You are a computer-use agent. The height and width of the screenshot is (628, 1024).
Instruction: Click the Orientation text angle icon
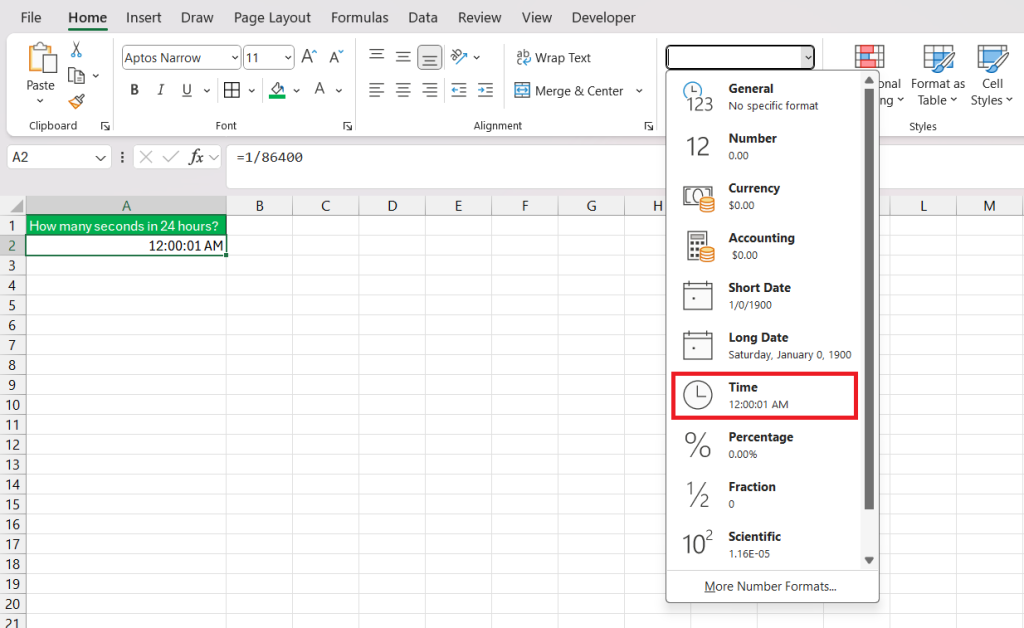458,57
